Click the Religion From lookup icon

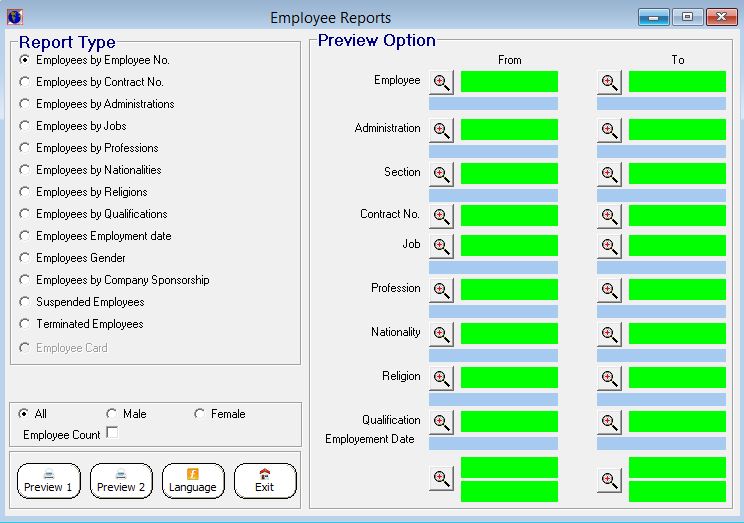point(441,378)
